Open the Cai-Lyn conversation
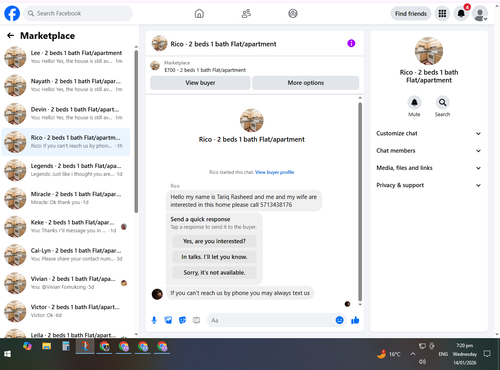Screen dimensions: 500x370 coord(66,255)
